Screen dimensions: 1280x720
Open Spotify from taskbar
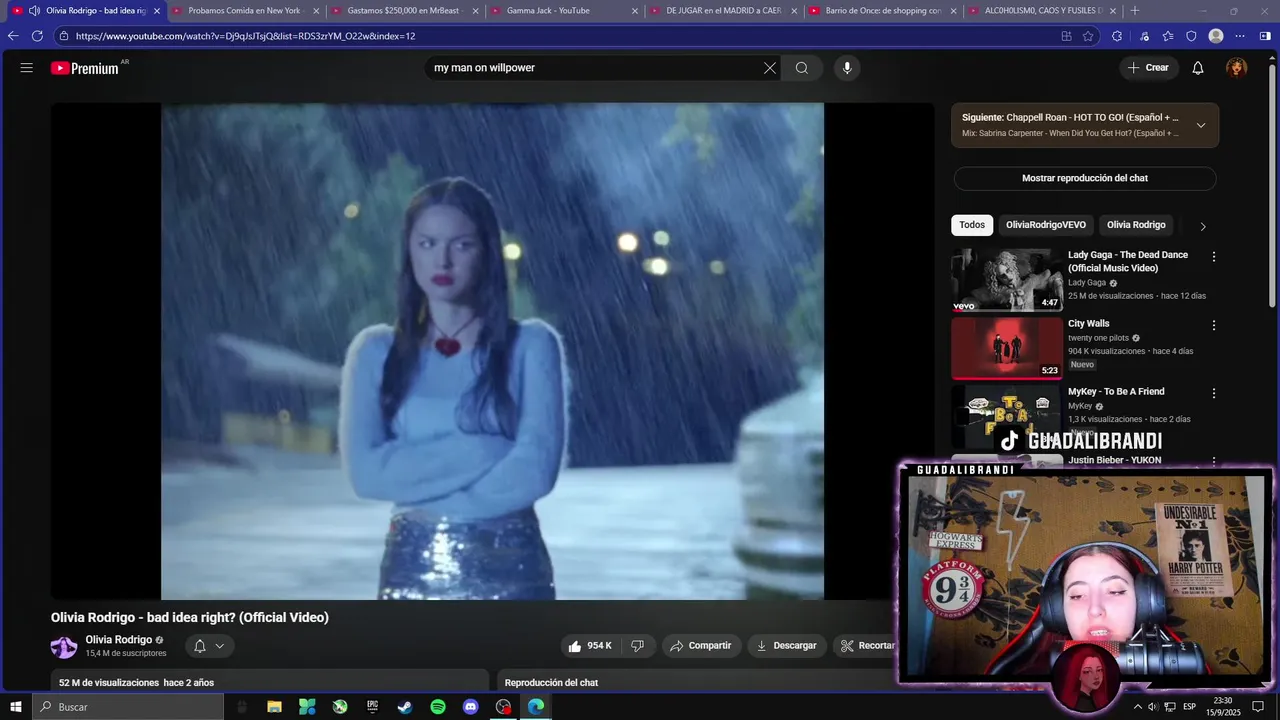438,707
